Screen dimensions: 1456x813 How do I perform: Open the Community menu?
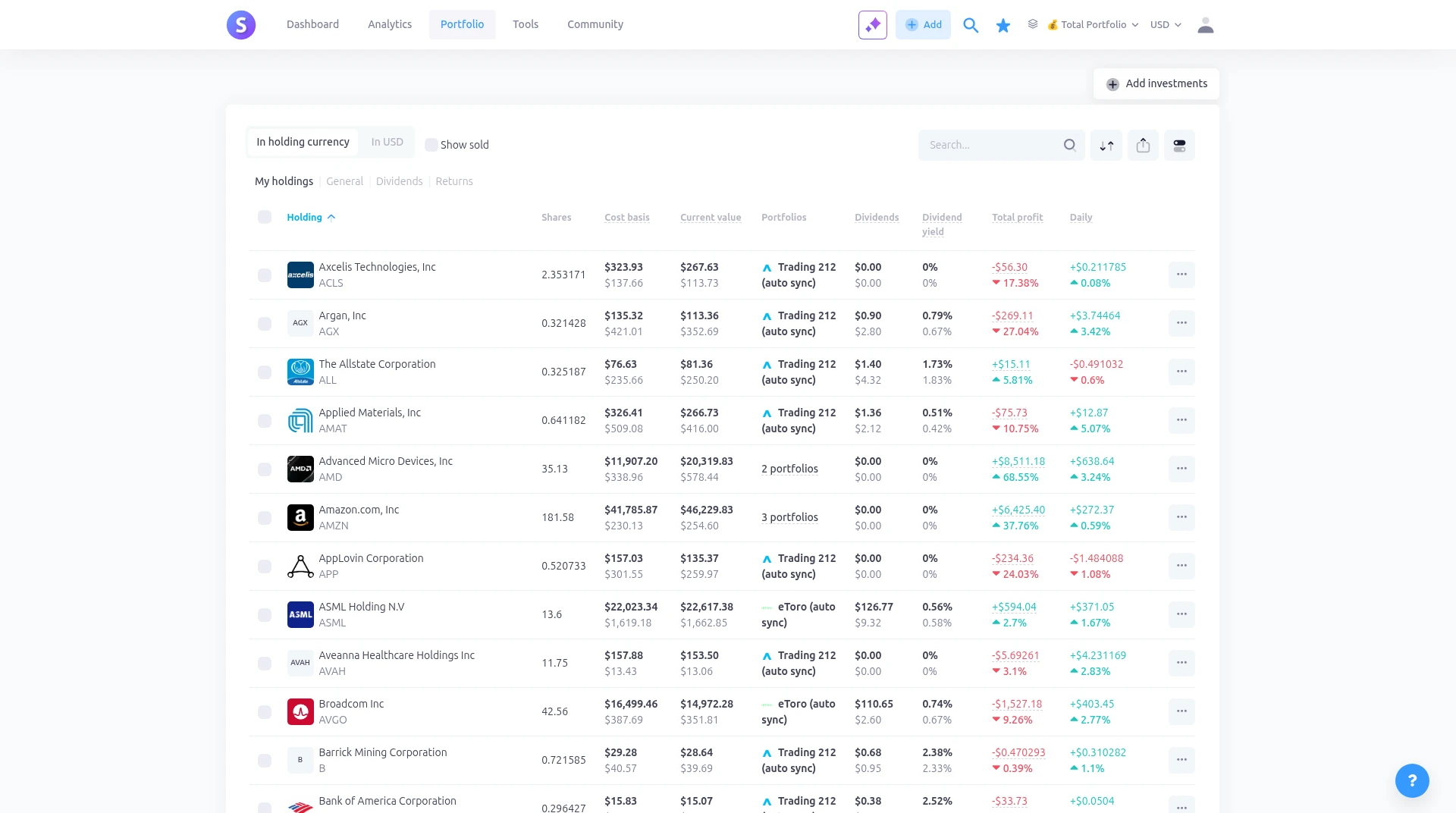[x=595, y=25]
